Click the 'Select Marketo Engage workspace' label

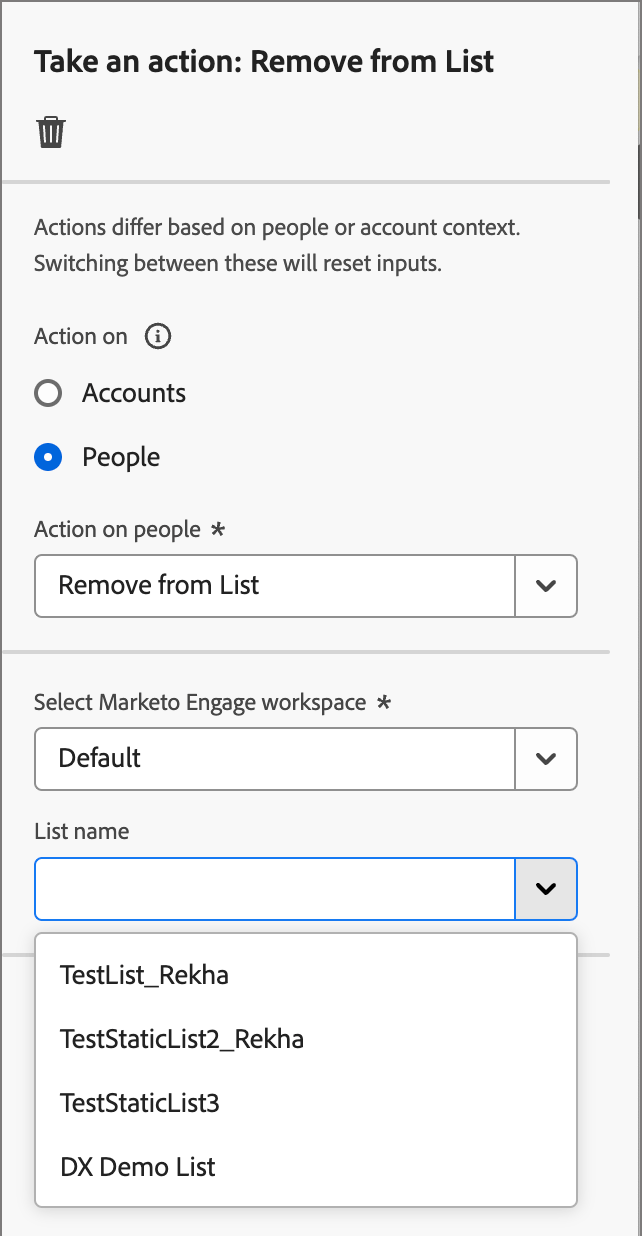[x=200, y=702]
